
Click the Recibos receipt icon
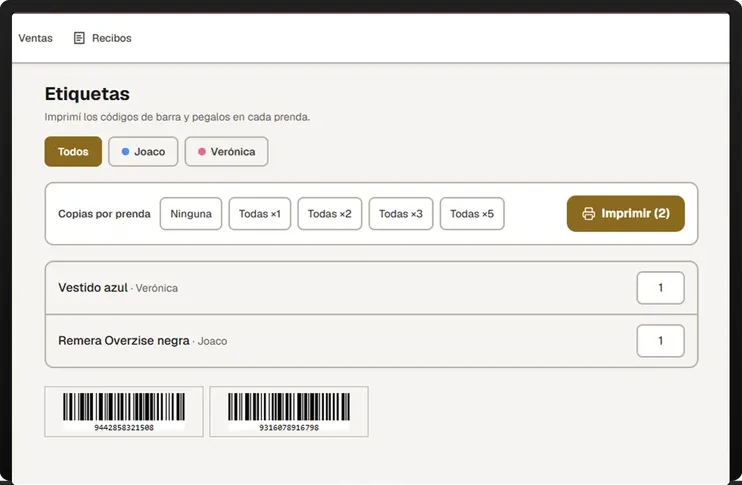pos(79,38)
